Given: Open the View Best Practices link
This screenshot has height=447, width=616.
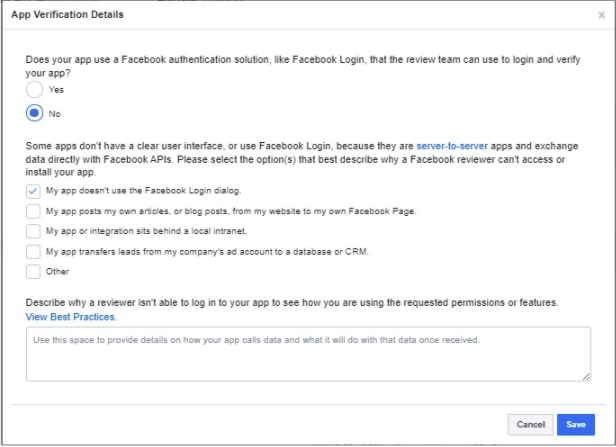Looking at the screenshot, I should pos(71,317).
